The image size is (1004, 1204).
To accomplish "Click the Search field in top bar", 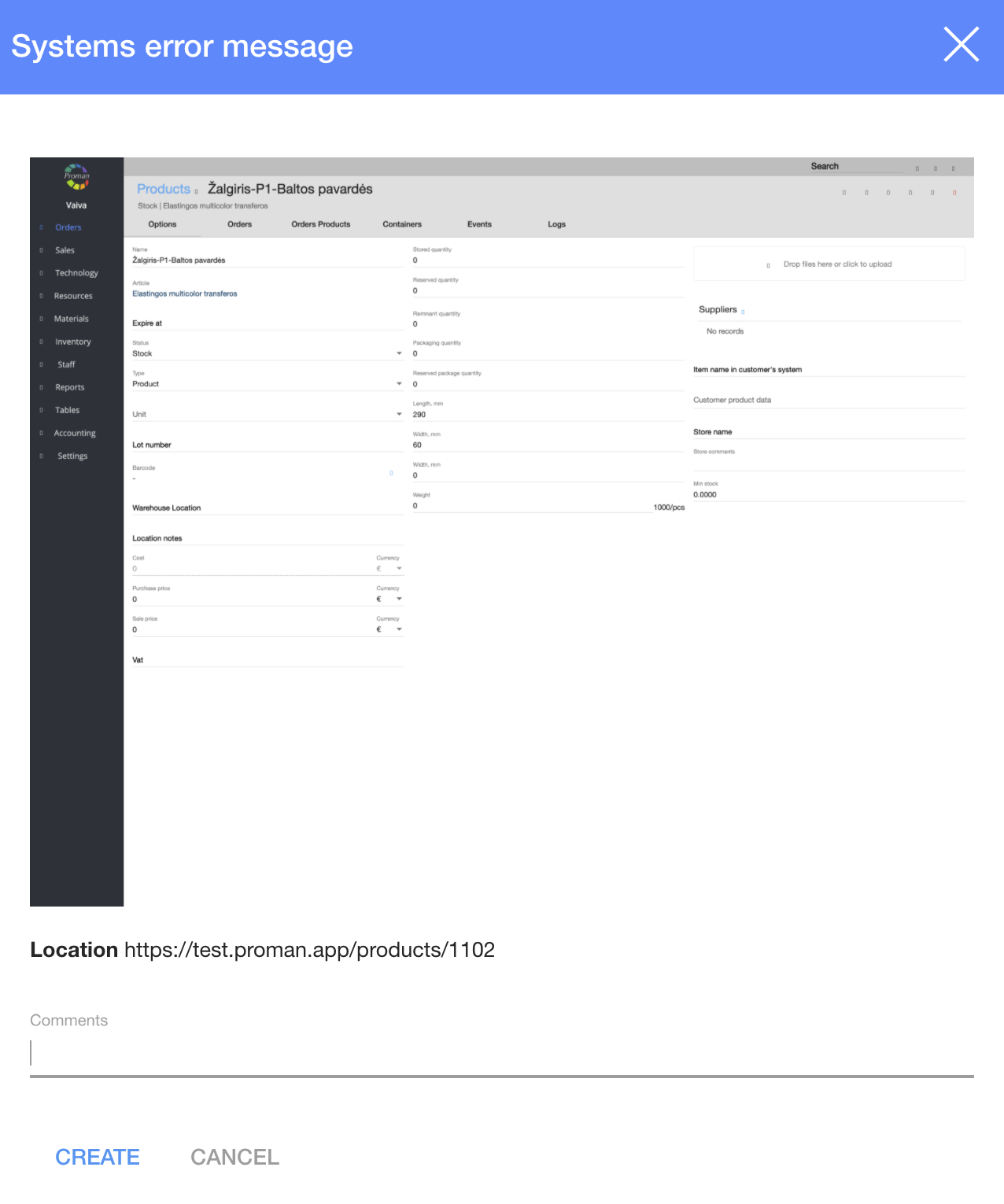I will coord(856,167).
